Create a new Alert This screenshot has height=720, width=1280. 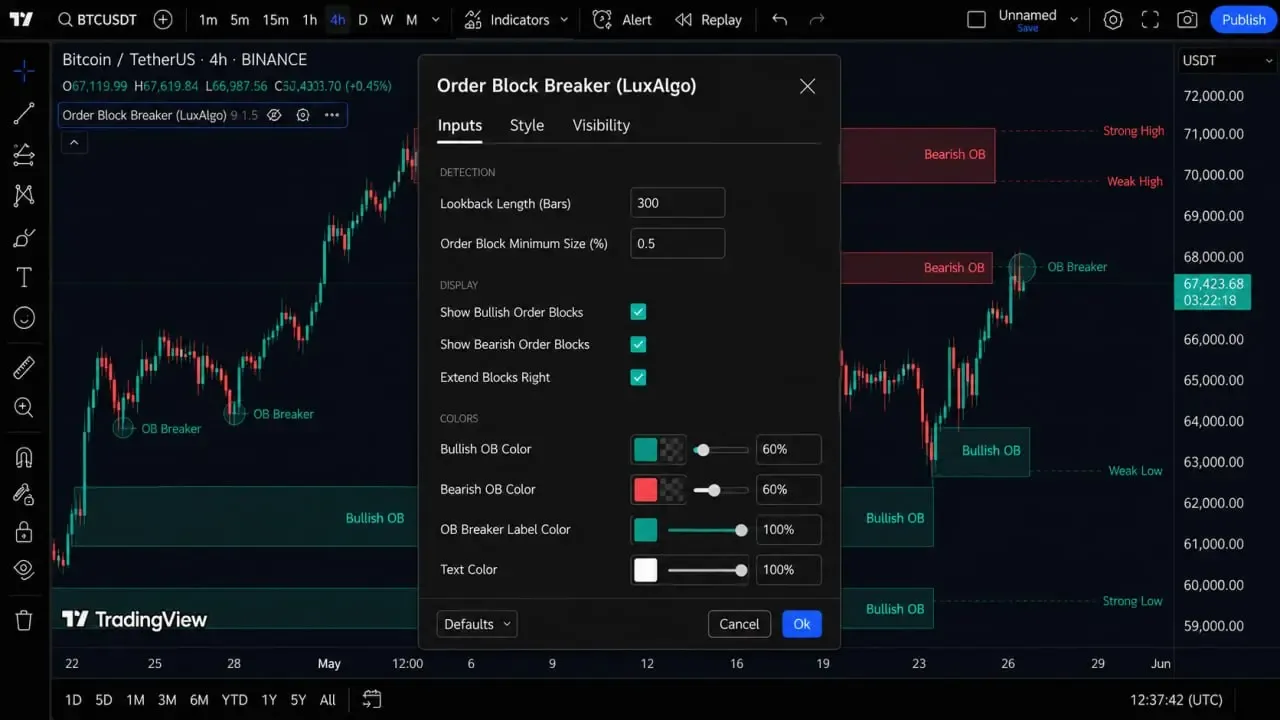pyautogui.click(x=622, y=20)
